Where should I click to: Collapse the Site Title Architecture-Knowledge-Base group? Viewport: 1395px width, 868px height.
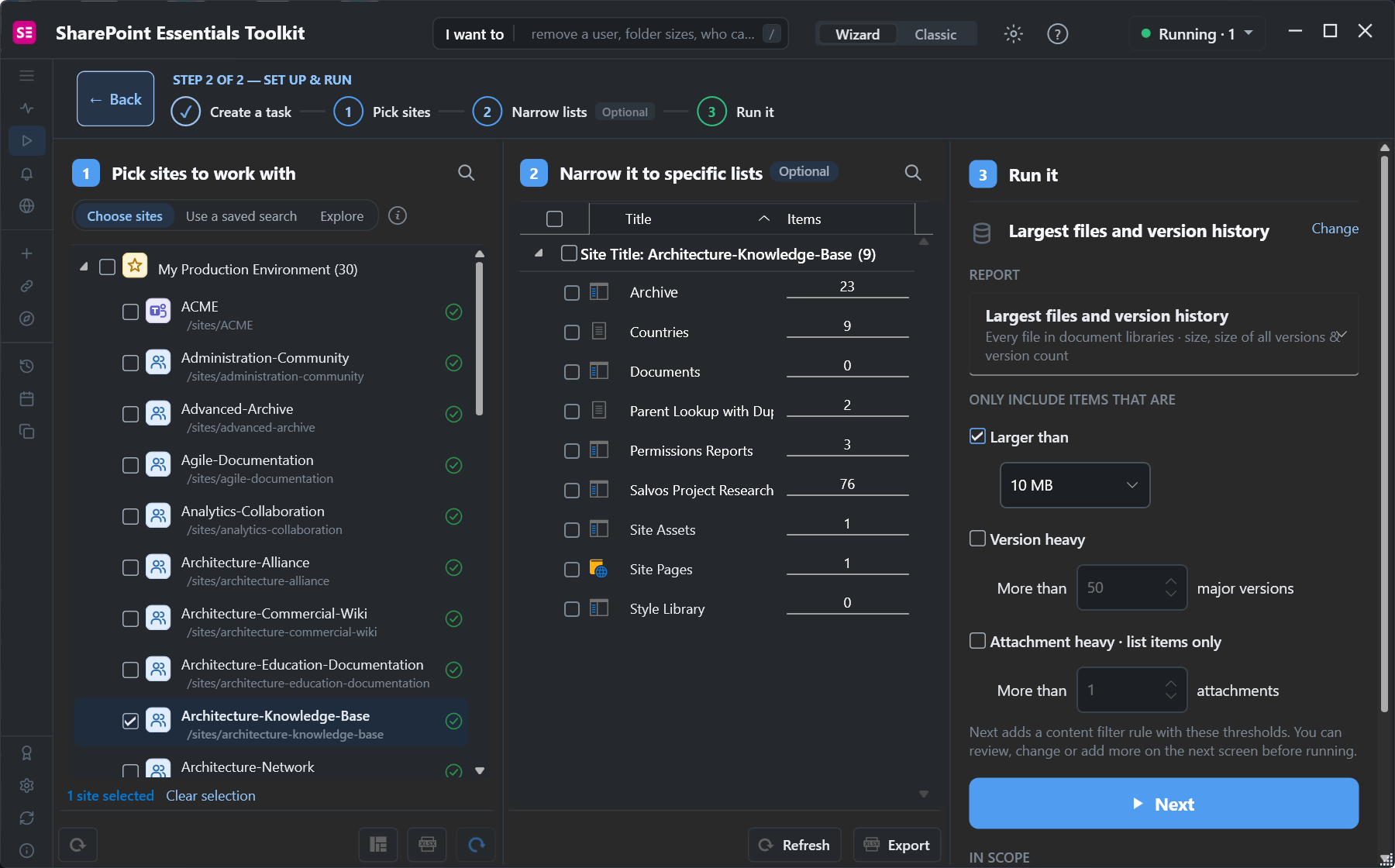coord(539,253)
